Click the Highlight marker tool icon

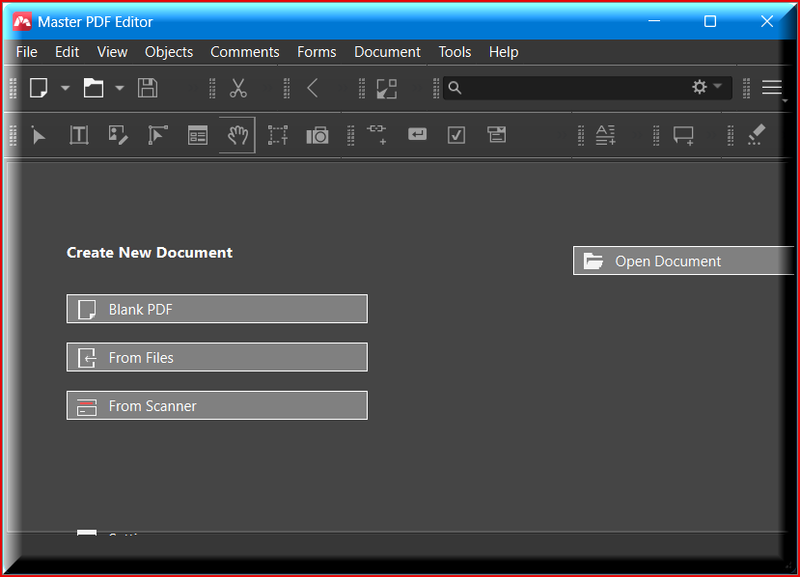[756, 135]
